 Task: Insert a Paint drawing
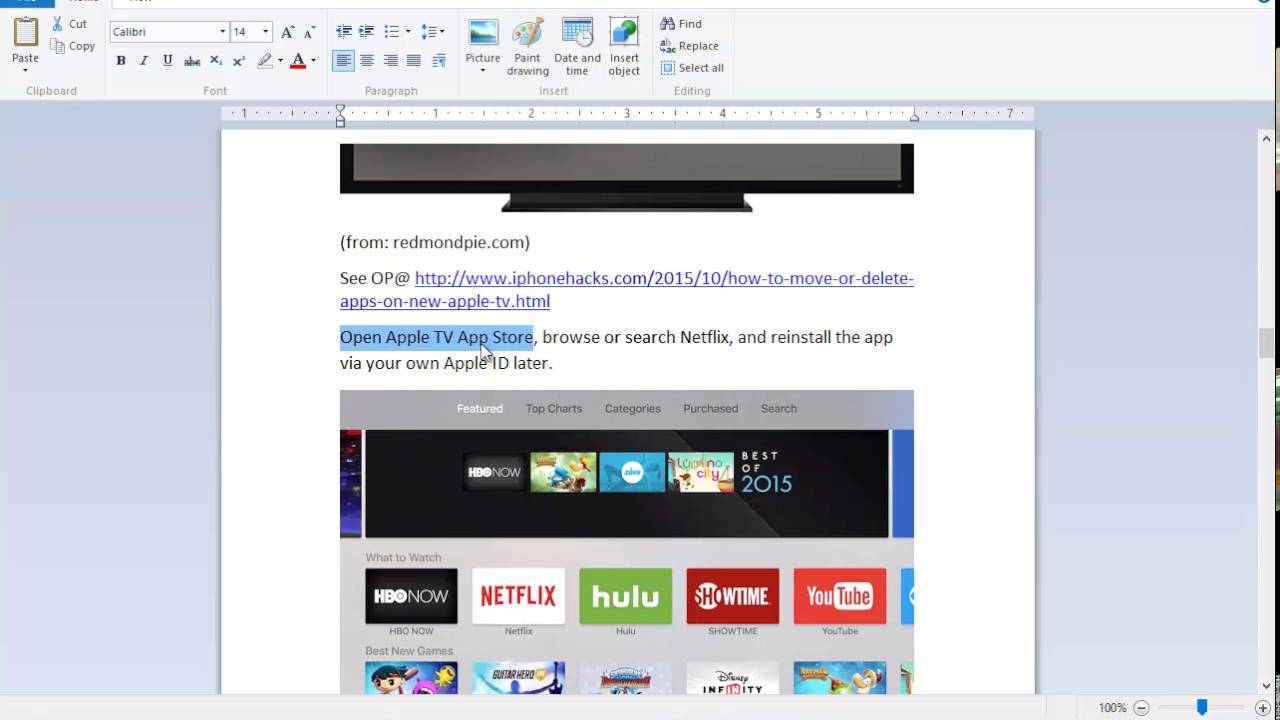[x=527, y=47]
